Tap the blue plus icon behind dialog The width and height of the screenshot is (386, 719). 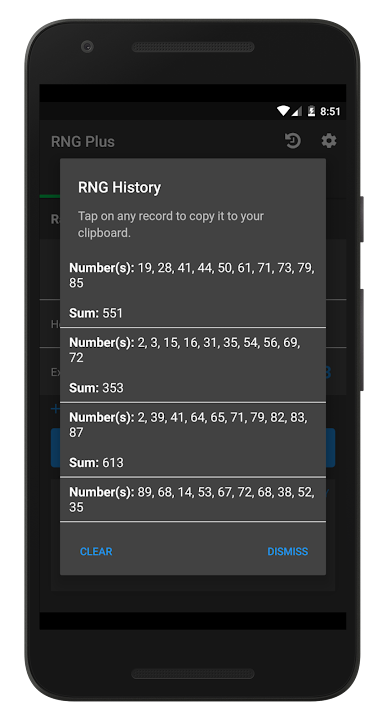pos(55,409)
